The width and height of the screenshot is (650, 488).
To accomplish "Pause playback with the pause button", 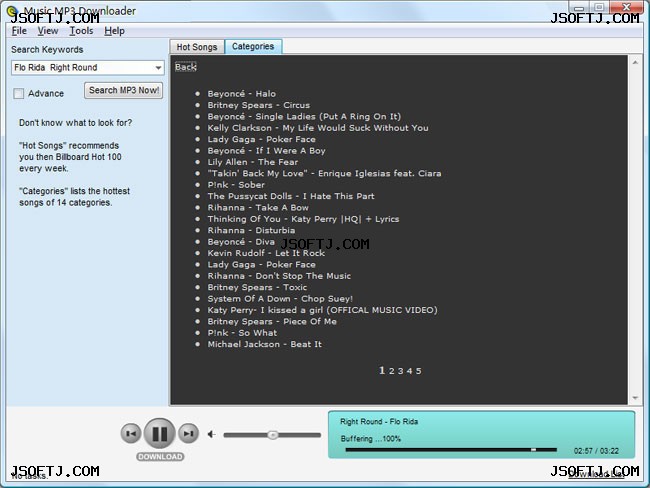I will point(160,433).
